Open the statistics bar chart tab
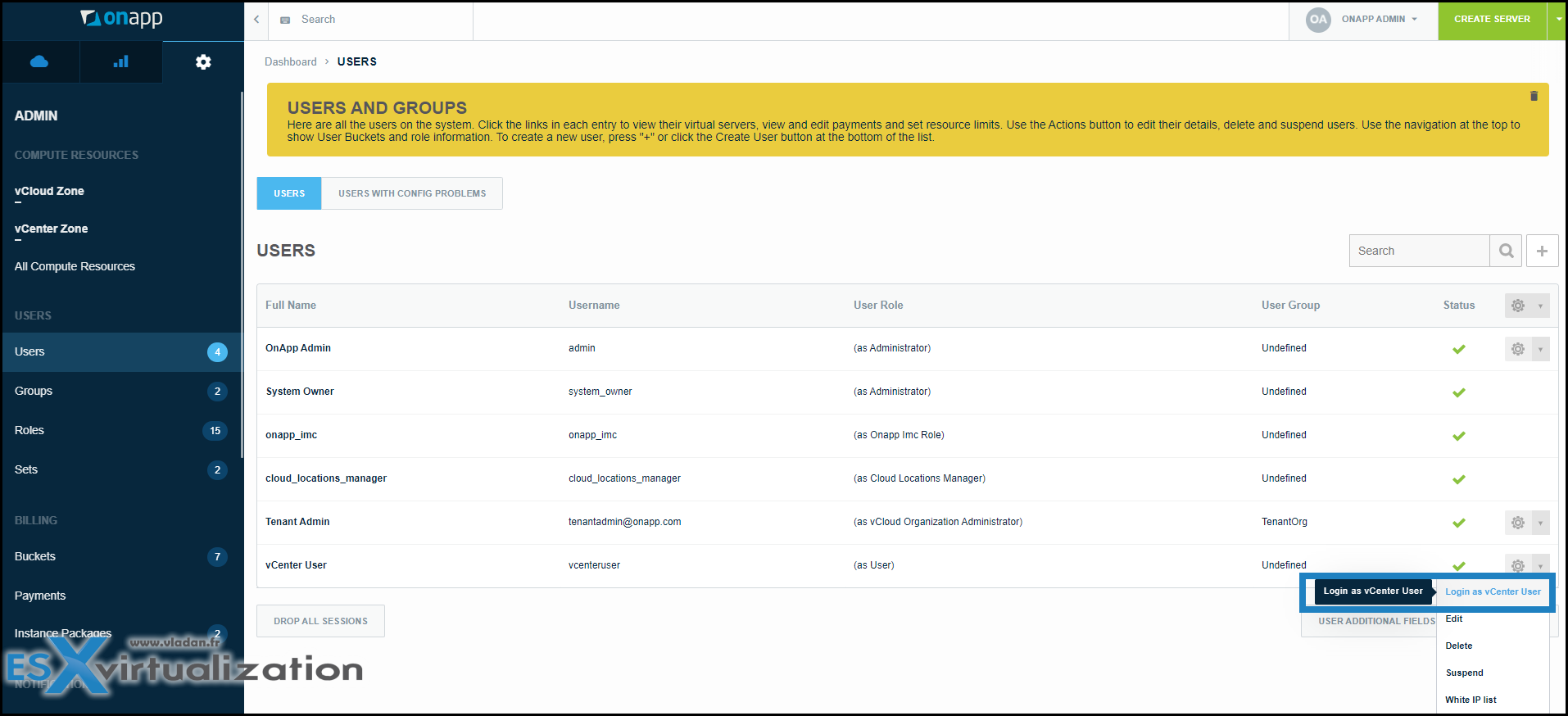The image size is (1568, 716). tap(120, 61)
